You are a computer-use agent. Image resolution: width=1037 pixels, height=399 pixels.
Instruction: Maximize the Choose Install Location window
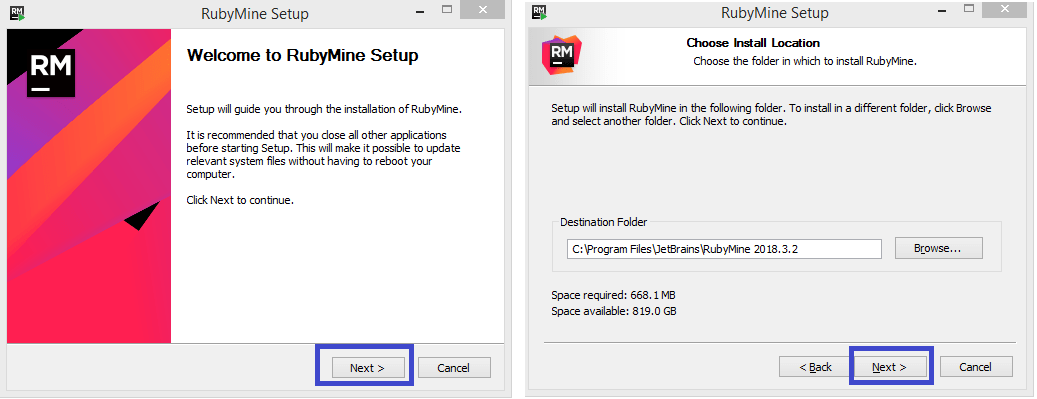969,9
